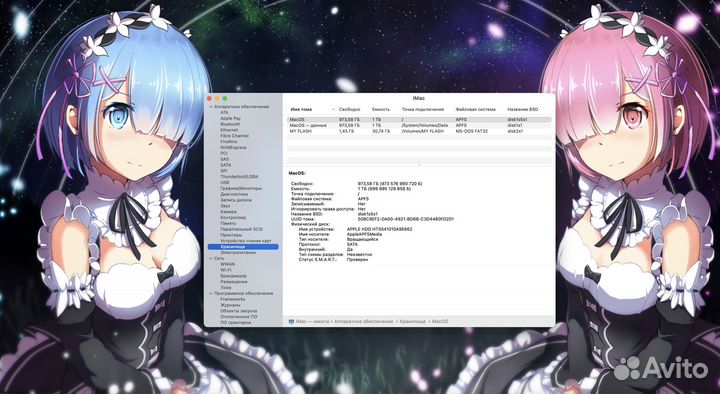Screen dimensions: 720x394
Task: Click Хранилище in the path bar
Action: 412,321
